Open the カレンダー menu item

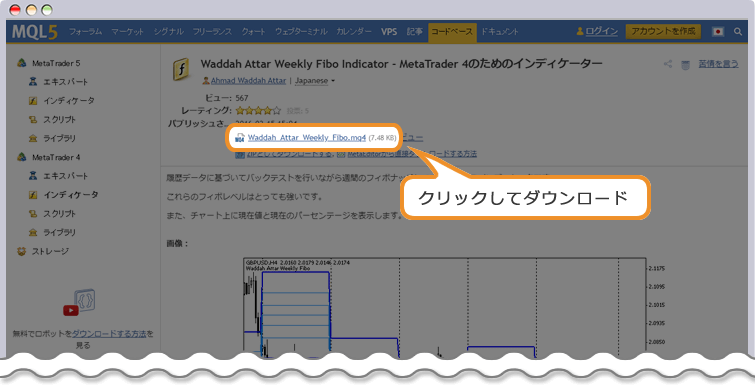pos(354,32)
